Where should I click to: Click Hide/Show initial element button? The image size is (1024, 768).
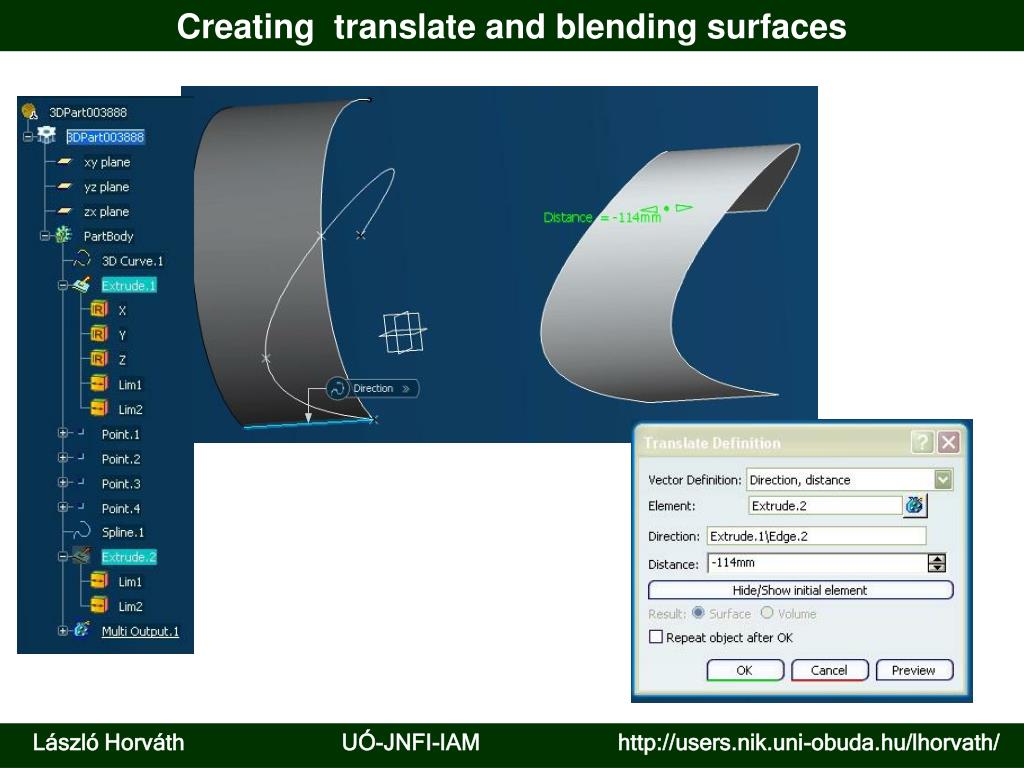point(800,590)
